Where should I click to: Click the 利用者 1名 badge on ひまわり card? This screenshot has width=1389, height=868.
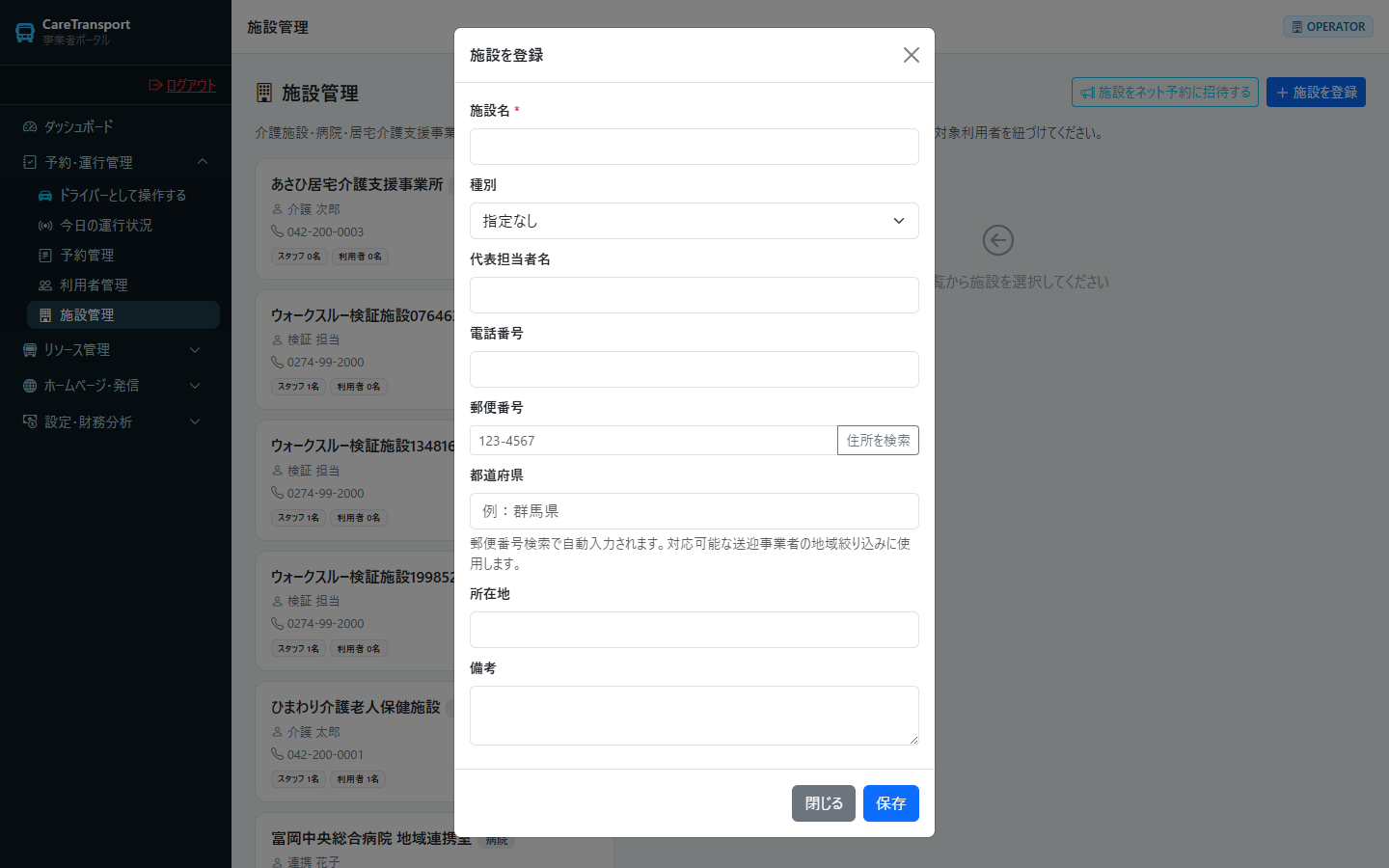click(358, 779)
